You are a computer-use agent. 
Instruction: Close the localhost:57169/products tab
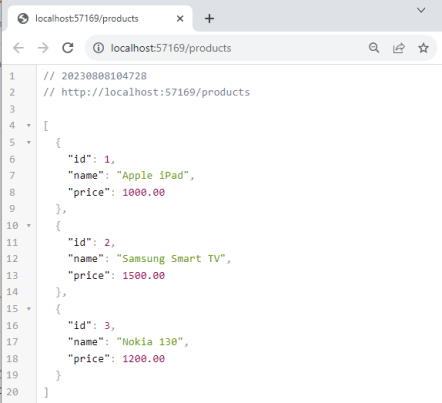(x=180, y=18)
